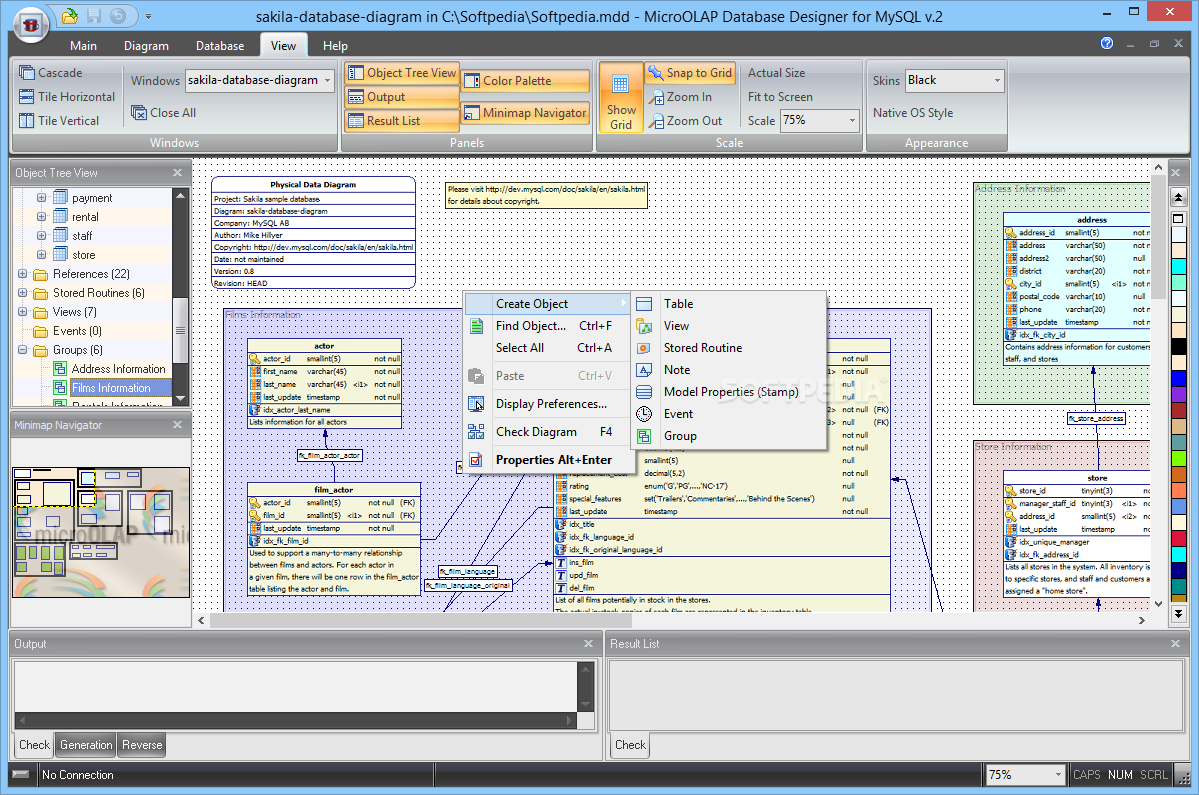Click Native OS Style

(x=913, y=112)
